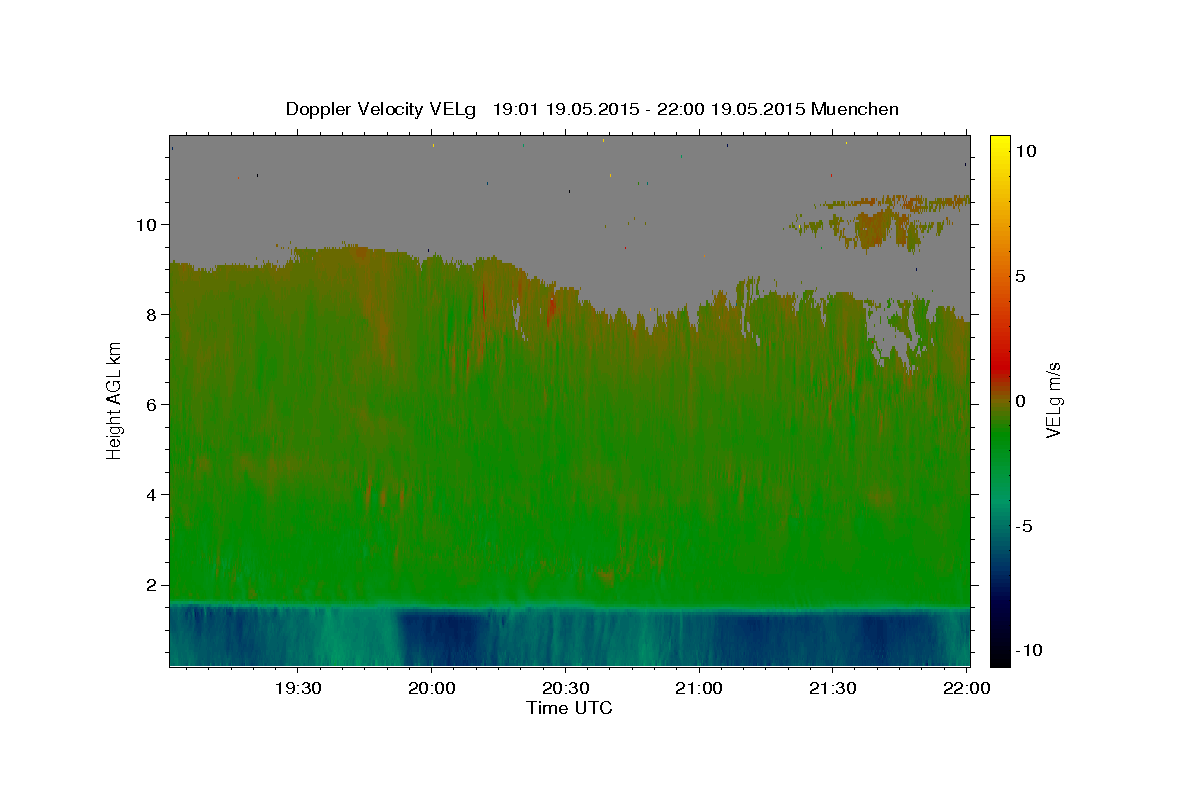The image size is (1200, 800).
Task: Click the colorbar value -5 label
Action: coord(1022,526)
